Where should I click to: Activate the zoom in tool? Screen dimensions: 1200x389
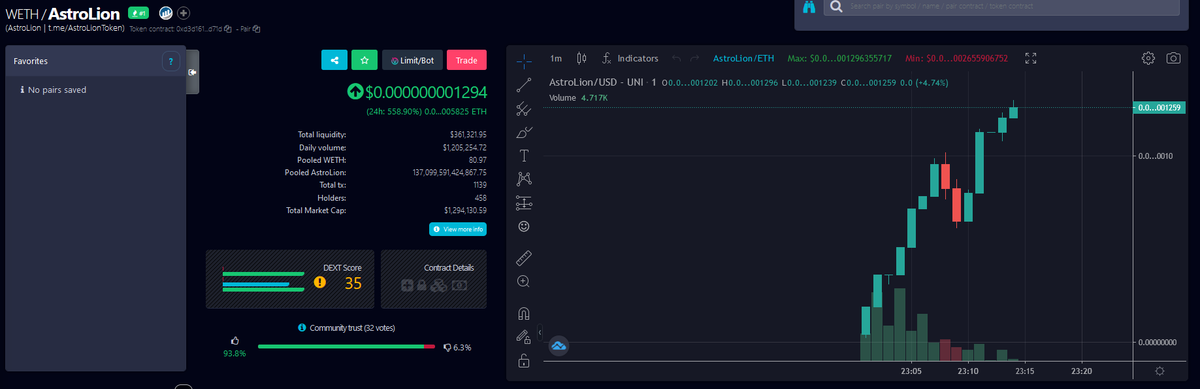(x=524, y=282)
